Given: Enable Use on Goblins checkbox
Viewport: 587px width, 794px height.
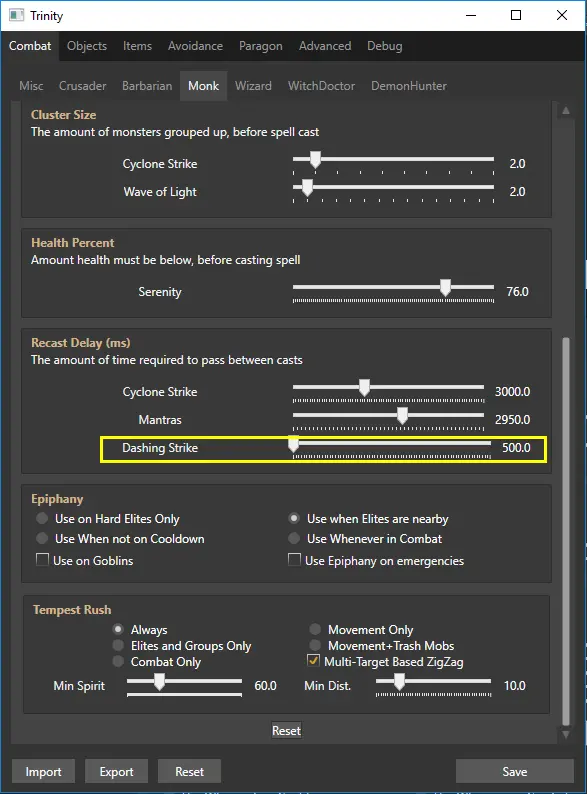Looking at the screenshot, I should (43, 560).
